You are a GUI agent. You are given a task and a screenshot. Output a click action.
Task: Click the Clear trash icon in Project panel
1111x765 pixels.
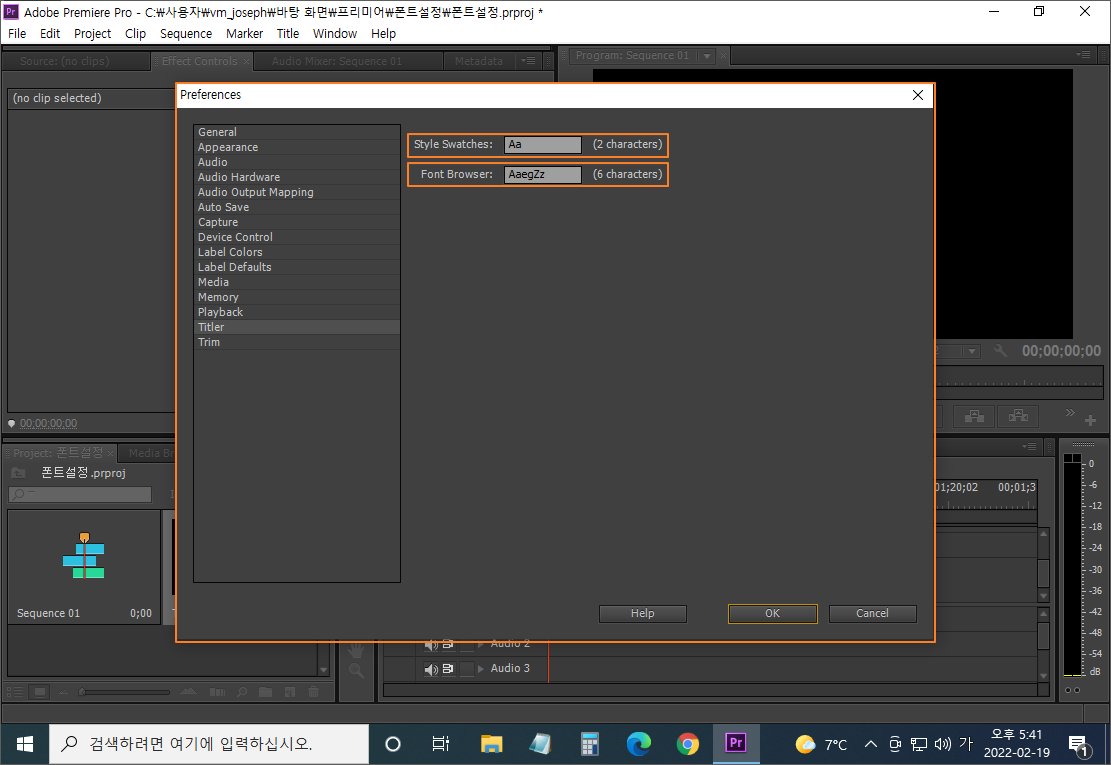313,692
